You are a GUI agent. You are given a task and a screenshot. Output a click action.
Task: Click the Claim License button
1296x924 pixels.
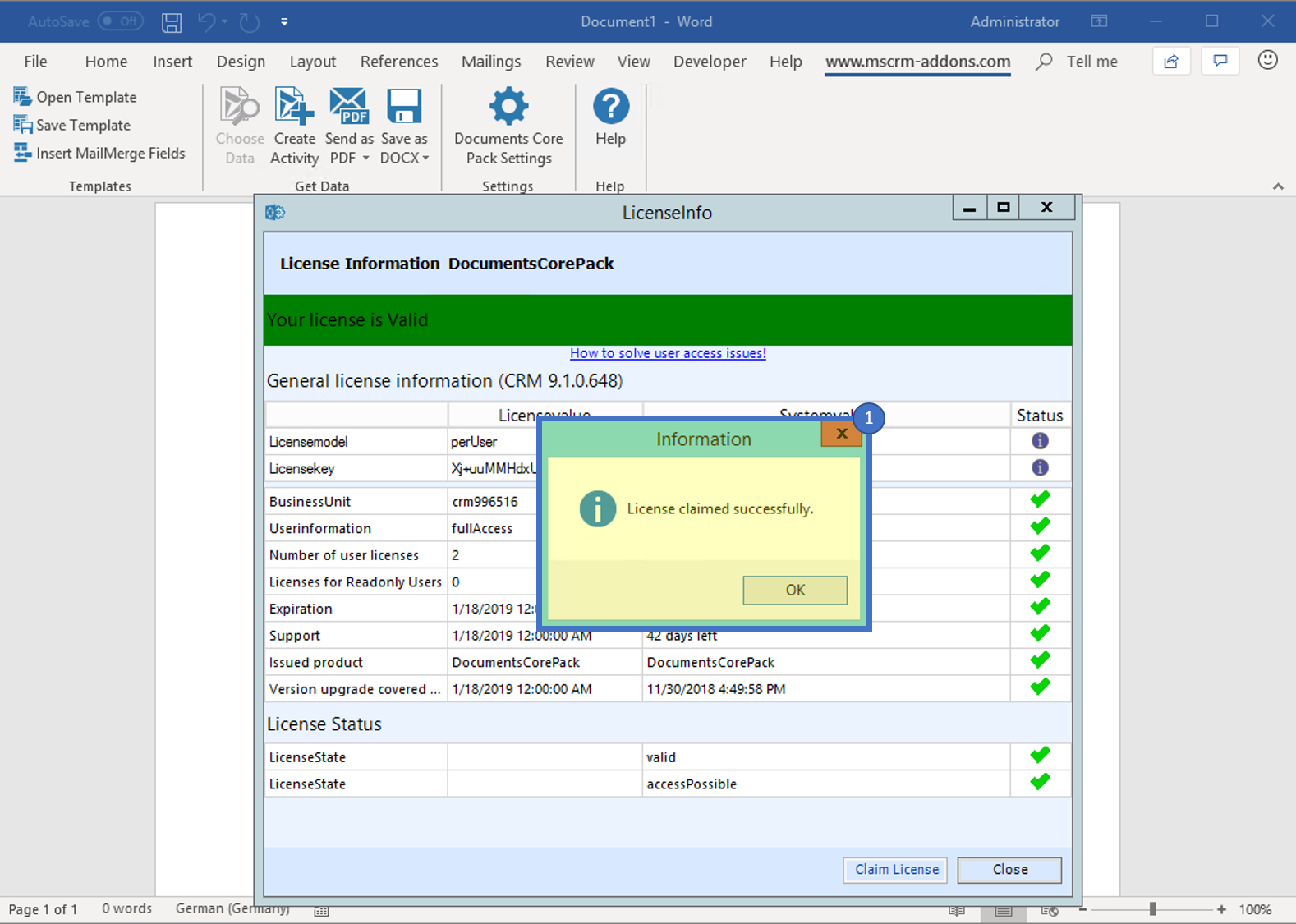click(895, 870)
